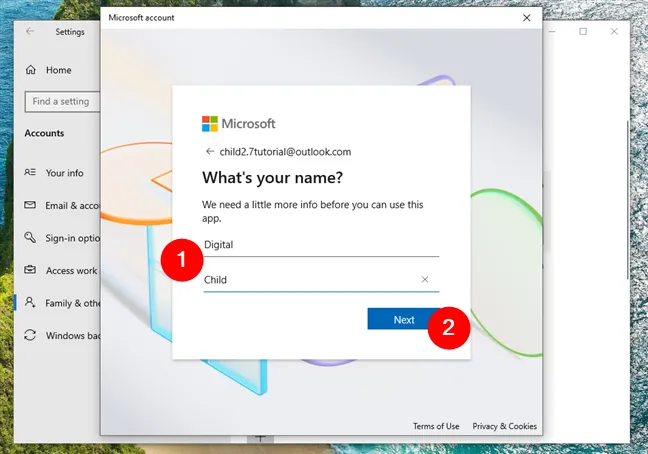
Task: Click the Settings window vertical scrollbar
Action: (x=628, y=200)
